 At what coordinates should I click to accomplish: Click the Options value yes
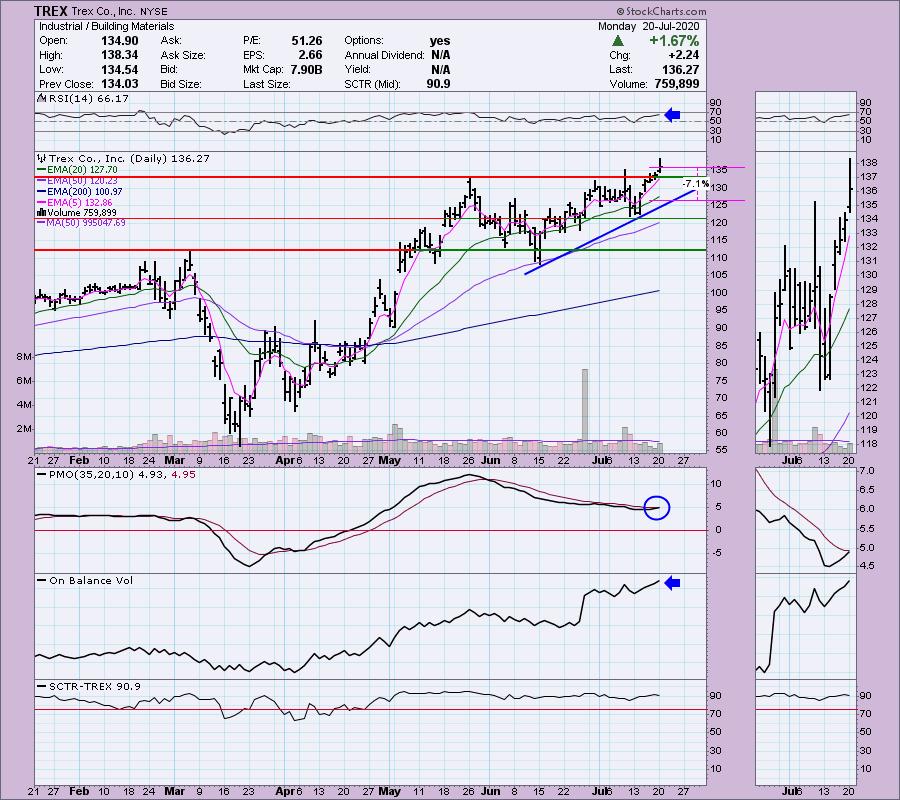click(440, 41)
